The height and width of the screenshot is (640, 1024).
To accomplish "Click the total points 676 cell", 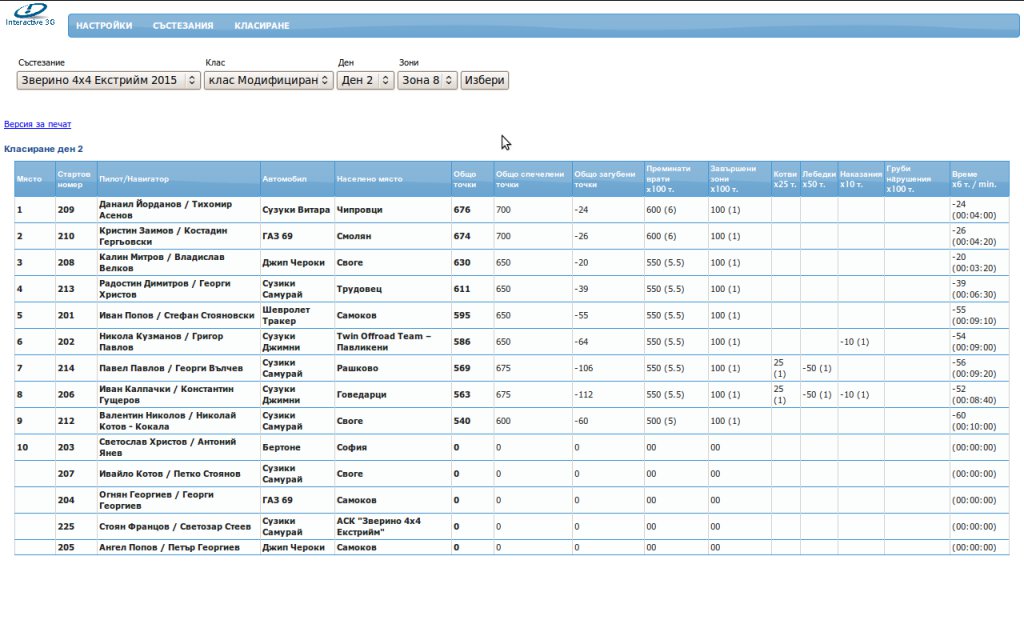I will pos(462,210).
